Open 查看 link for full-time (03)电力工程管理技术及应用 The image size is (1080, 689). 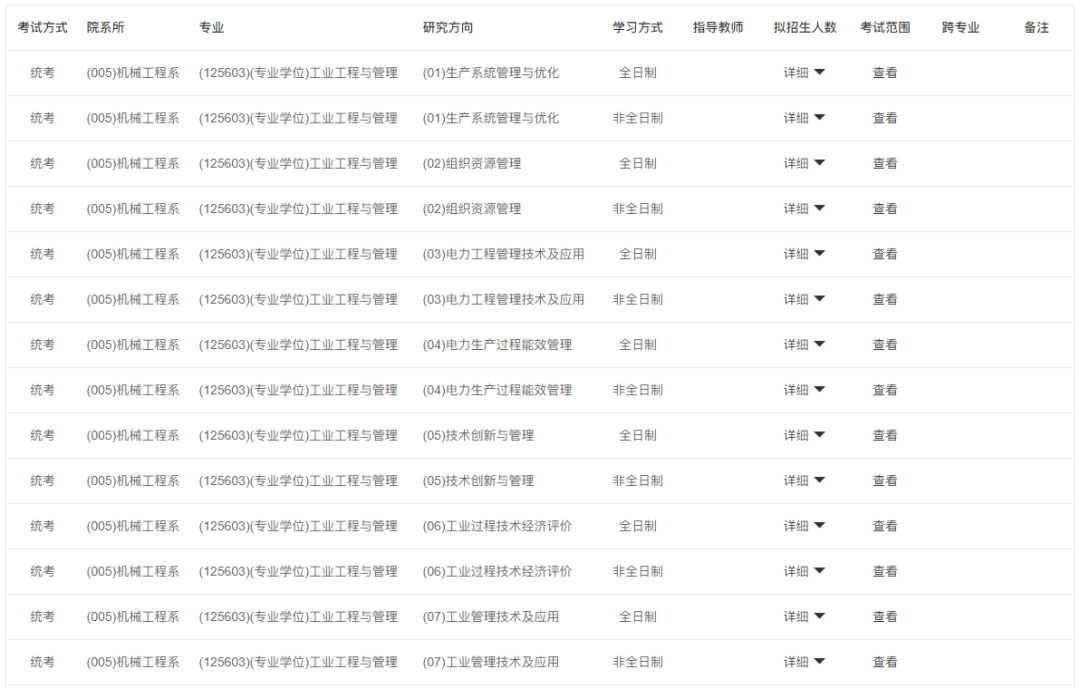[x=885, y=254]
